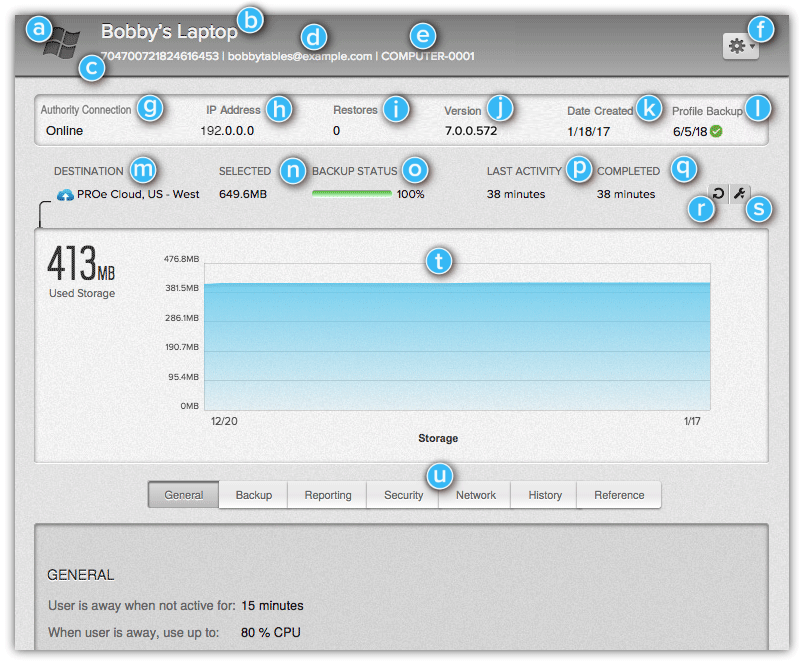Click the General tab

183,495
